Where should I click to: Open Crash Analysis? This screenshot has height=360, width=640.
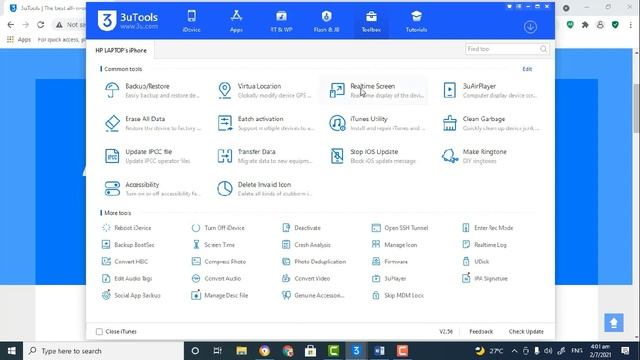click(x=306, y=244)
